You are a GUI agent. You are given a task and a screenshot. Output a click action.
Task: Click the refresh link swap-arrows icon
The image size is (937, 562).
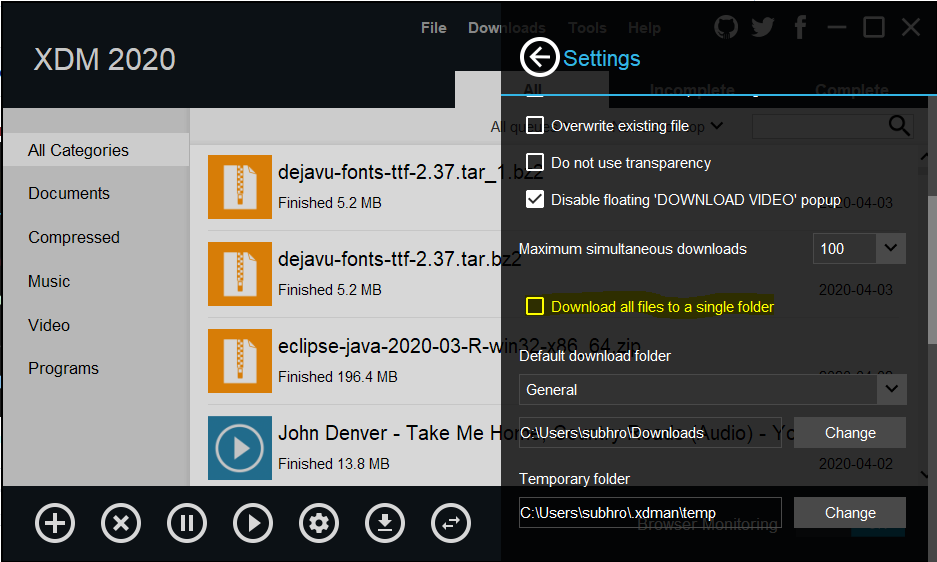451,523
